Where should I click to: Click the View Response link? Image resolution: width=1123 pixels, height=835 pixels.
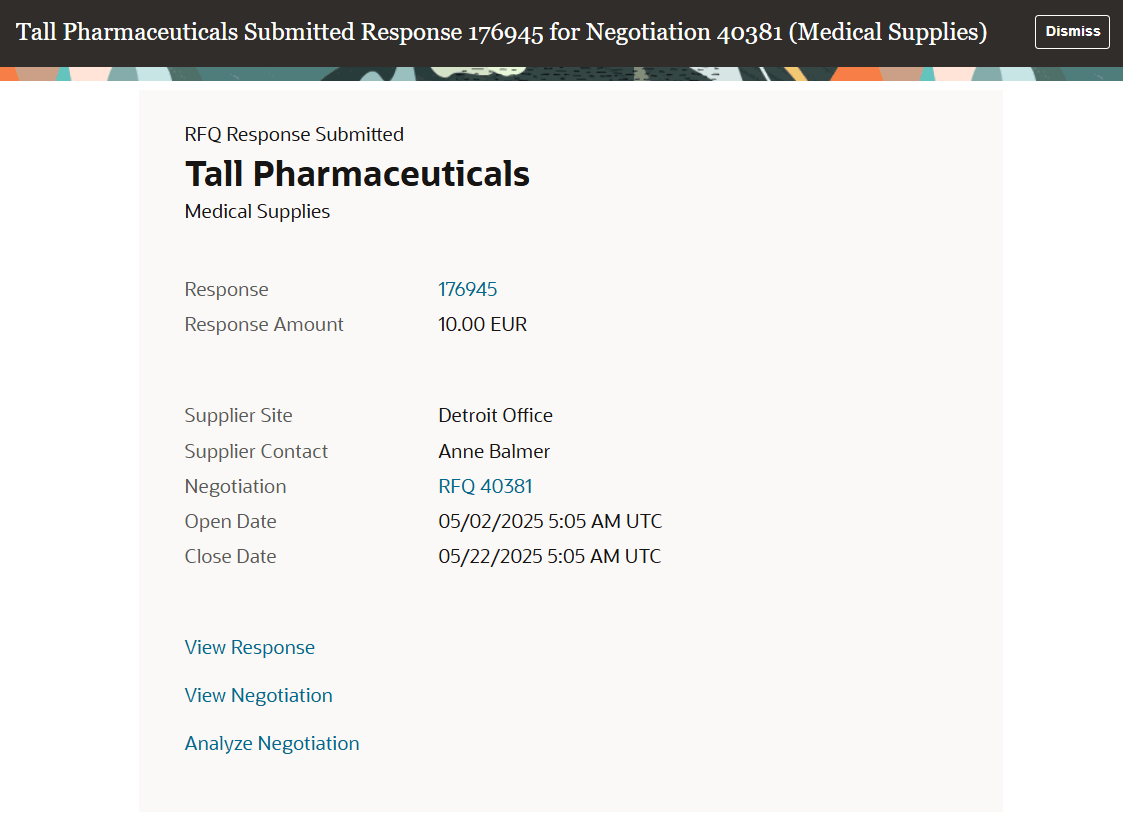(x=249, y=647)
